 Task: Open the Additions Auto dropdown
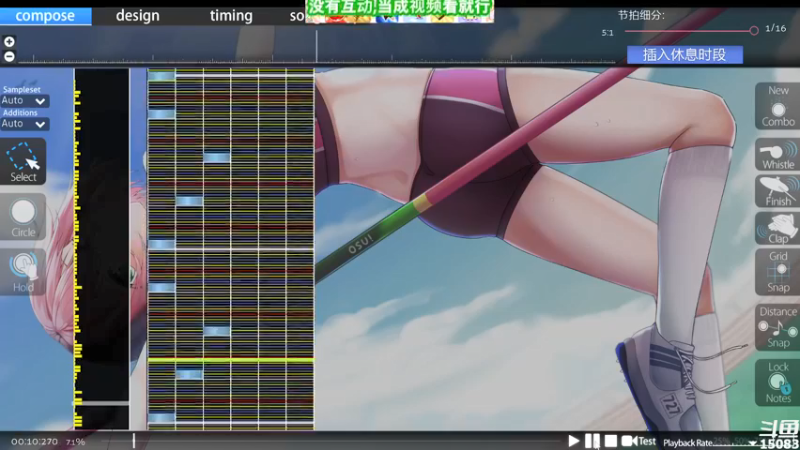coord(24,123)
